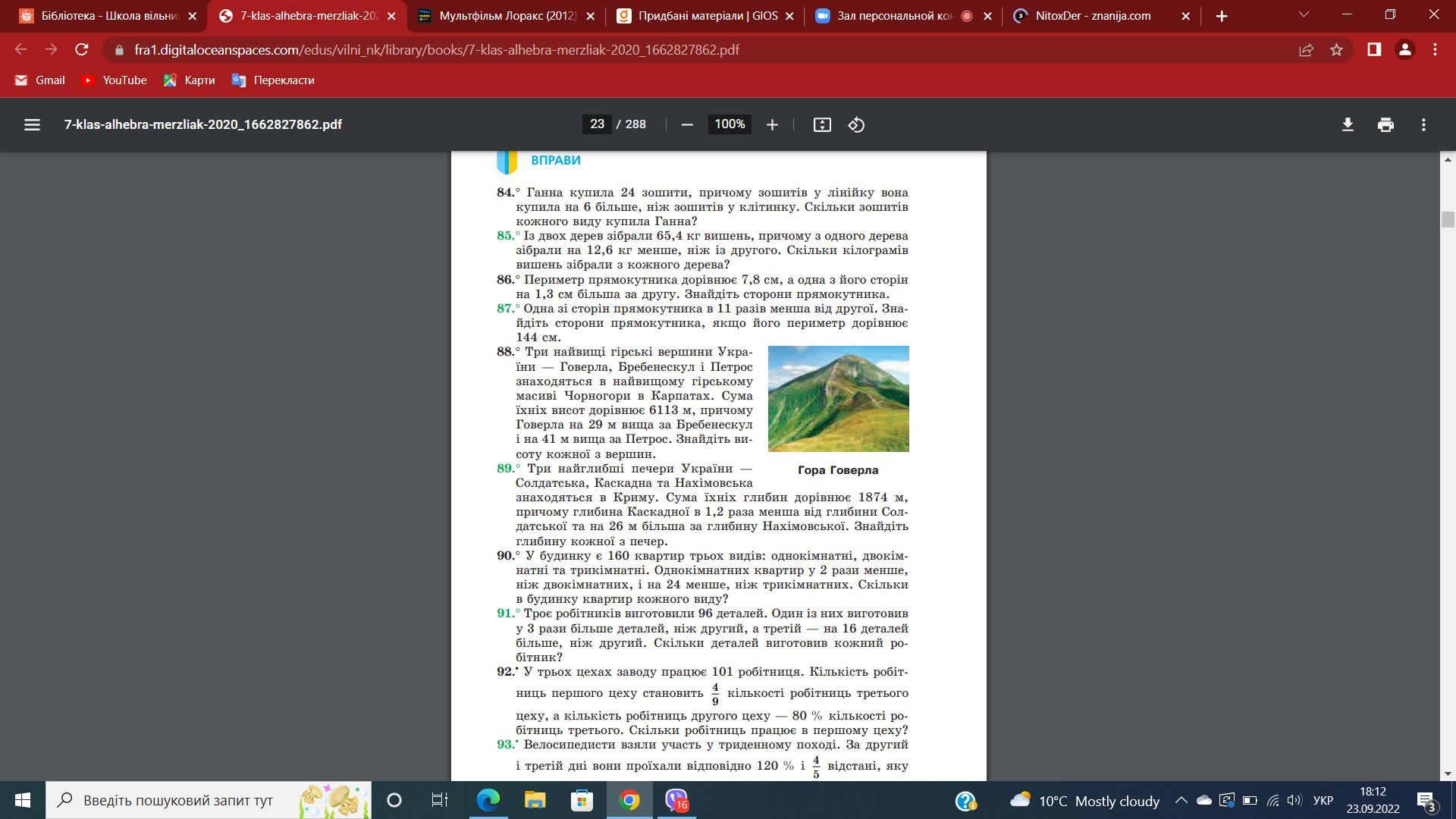The width and height of the screenshot is (1456, 819).
Task: Bookmark this page with the star icon
Action: [x=1336, y=50]
